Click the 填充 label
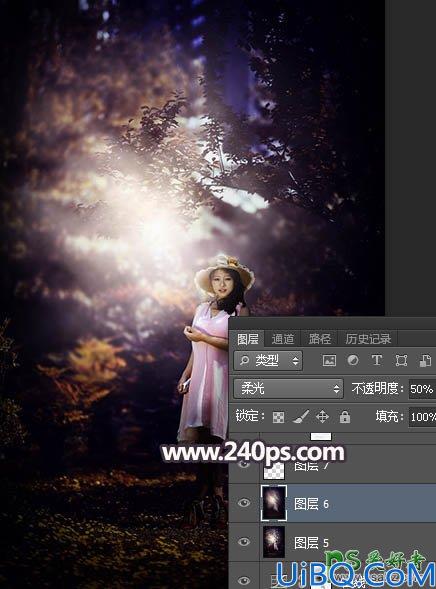 (390, 417)
